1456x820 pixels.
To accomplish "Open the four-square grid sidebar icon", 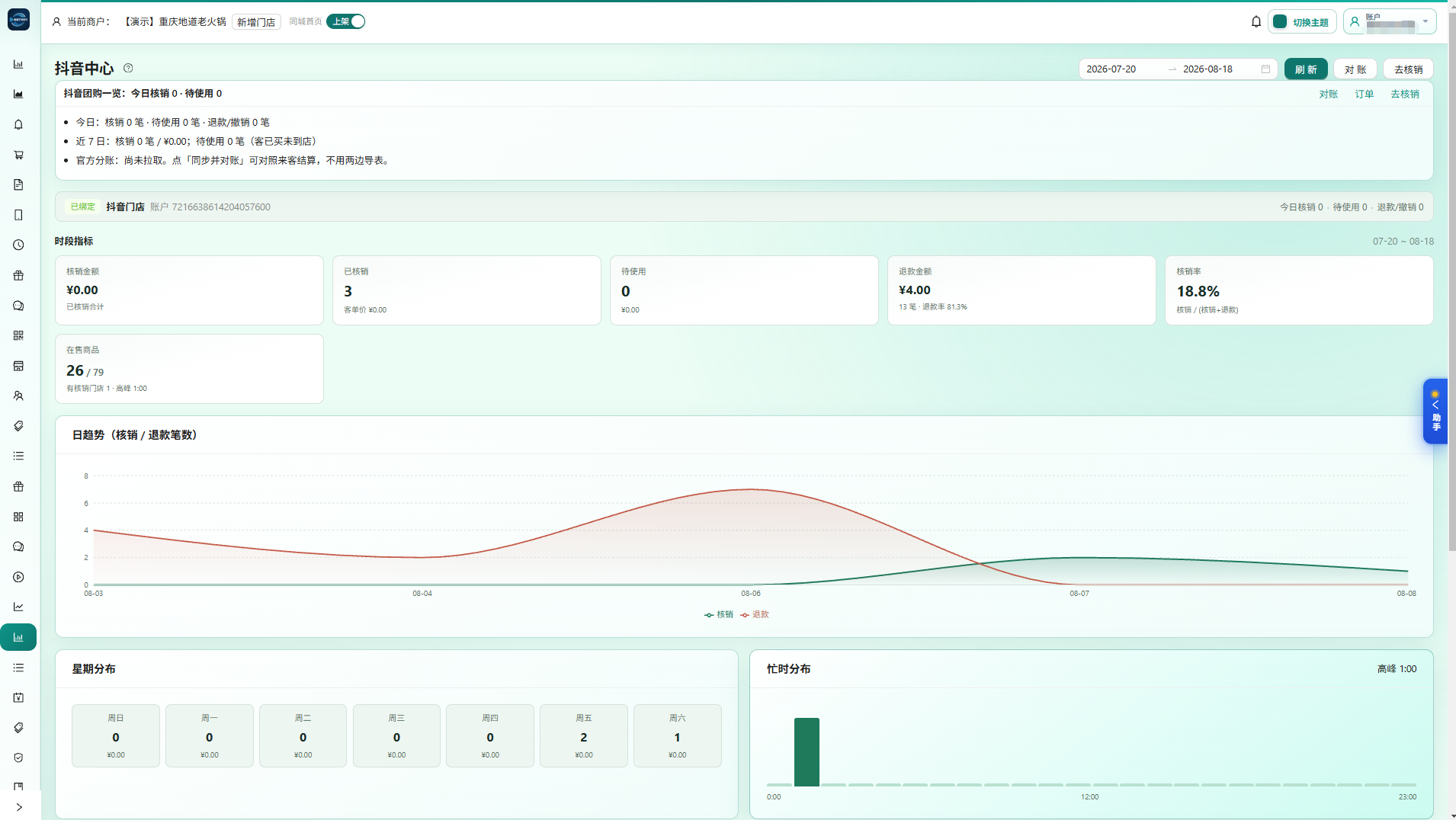I will coord(18,517).
